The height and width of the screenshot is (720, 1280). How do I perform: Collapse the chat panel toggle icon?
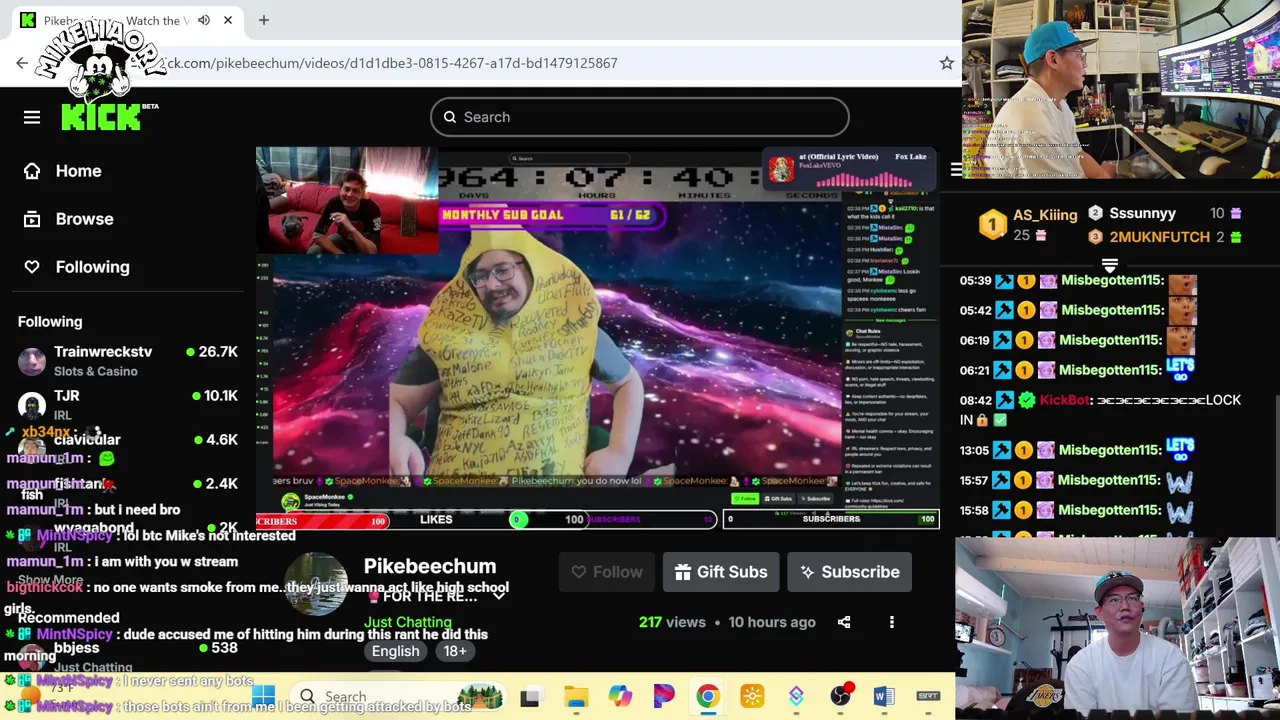point(956,170)
